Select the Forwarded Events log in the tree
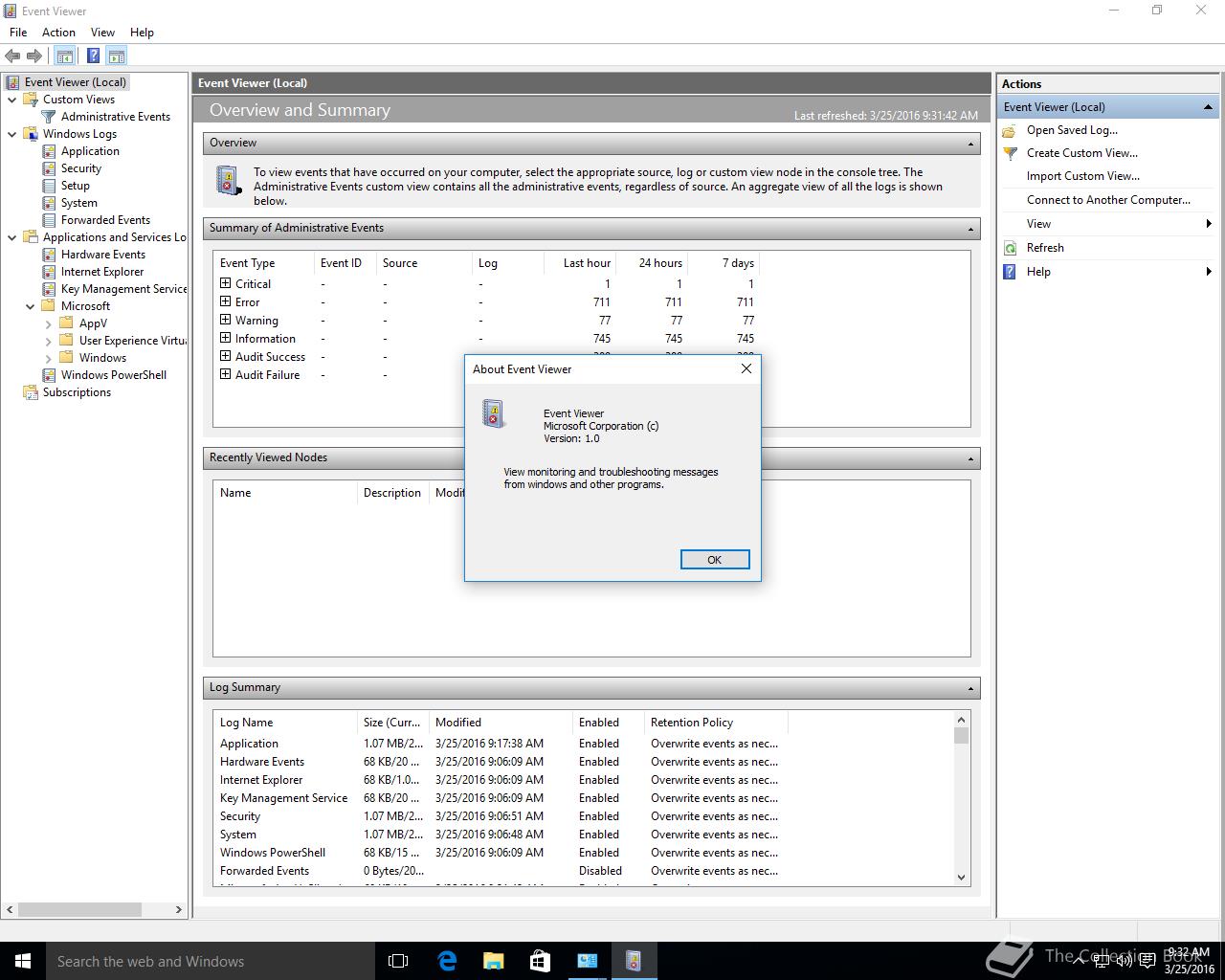The height and width of the screenshot is (980, 1225). [105, 220]
